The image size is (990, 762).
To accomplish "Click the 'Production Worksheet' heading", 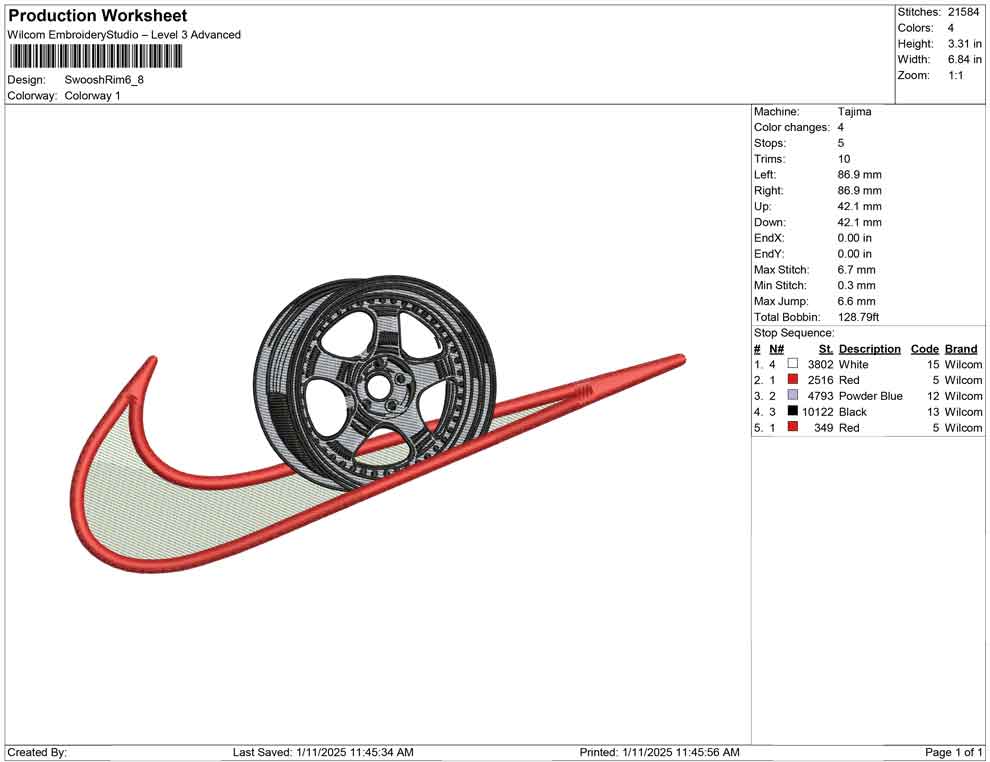I will coord(98,16).
